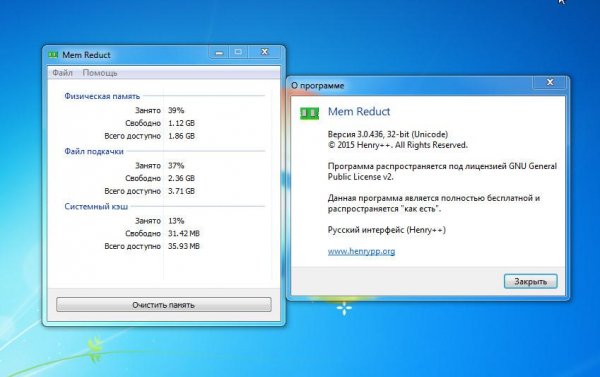Screen dimensions: 600x377
Task: Click the О программе dialog title
Action: pos(318,85)
